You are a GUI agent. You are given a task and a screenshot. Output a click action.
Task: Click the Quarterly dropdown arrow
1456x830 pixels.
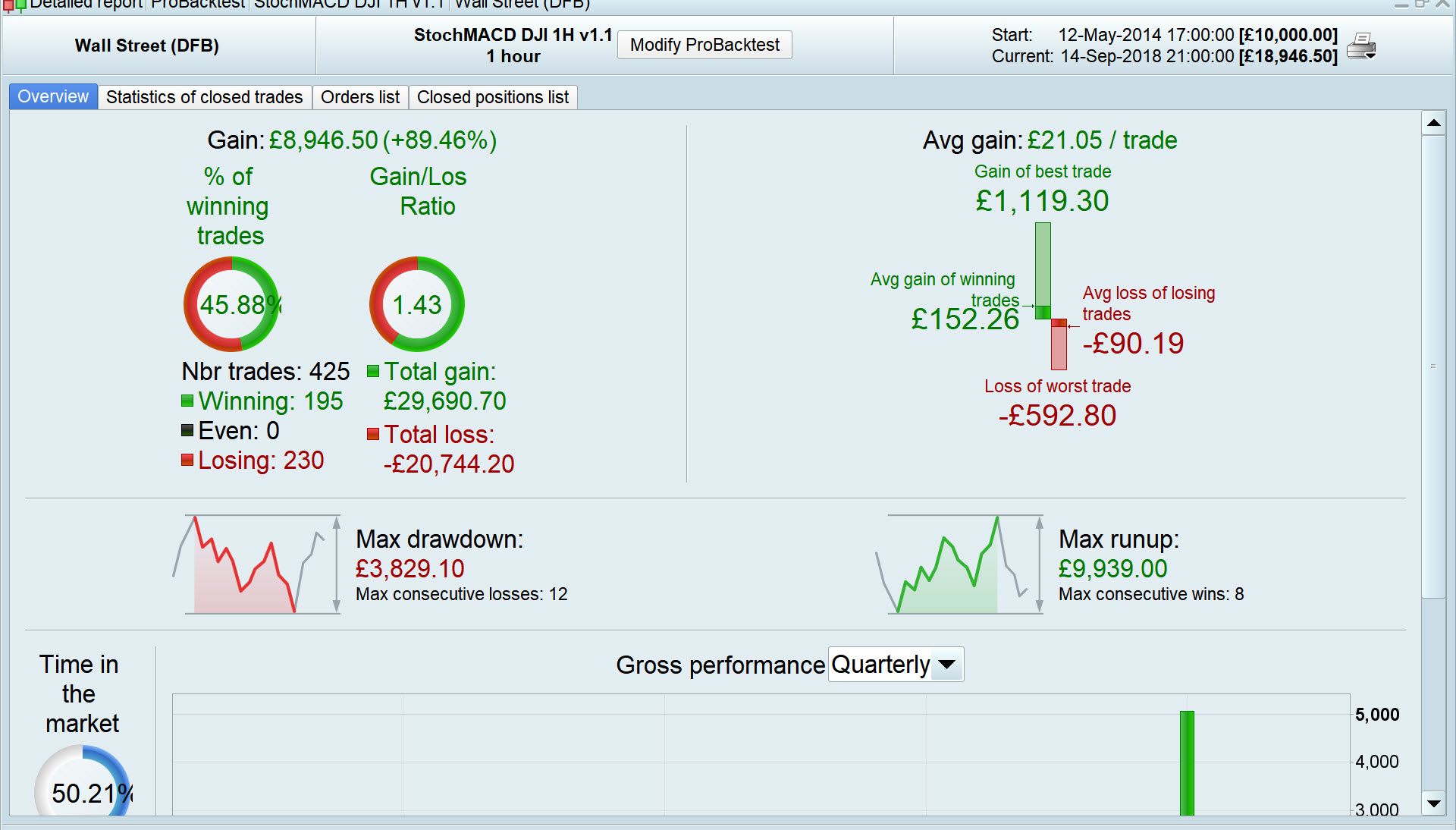tap(946, 665)
